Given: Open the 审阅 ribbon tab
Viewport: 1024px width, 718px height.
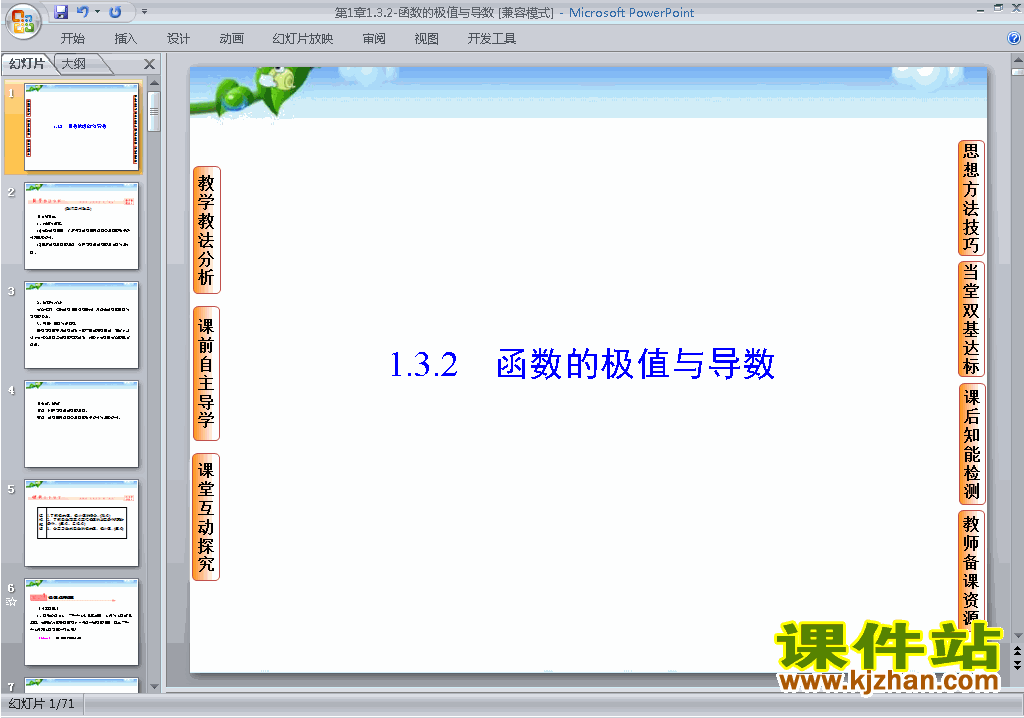Looking at the screenshot, I should [374, 39].
